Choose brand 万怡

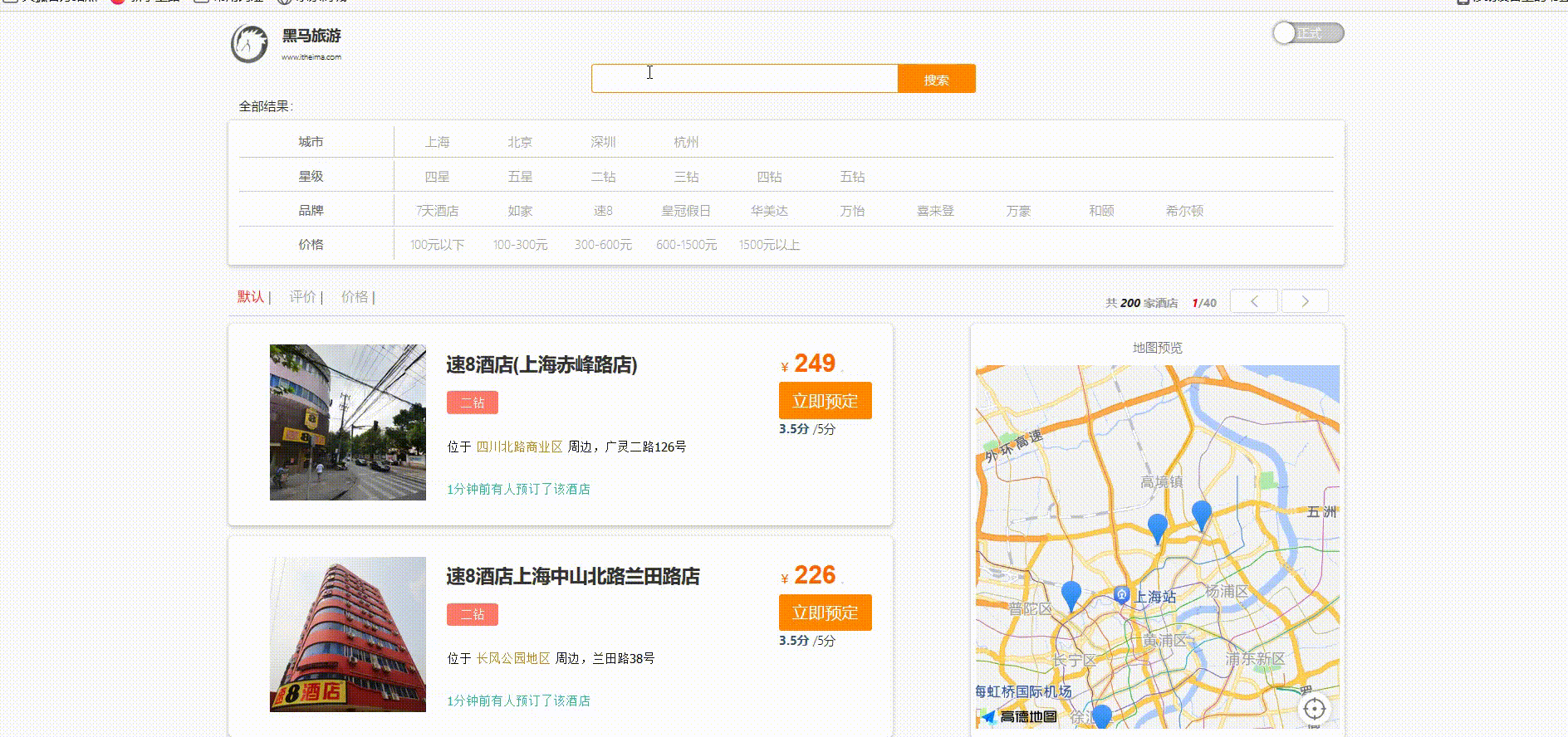point(853,211)
